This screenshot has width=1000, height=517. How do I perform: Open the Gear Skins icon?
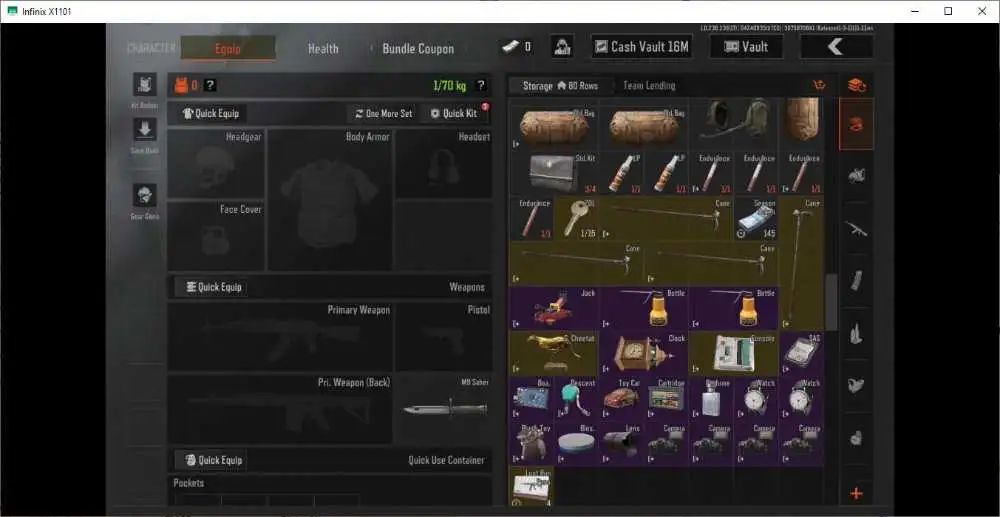click(x=145, y=195)
